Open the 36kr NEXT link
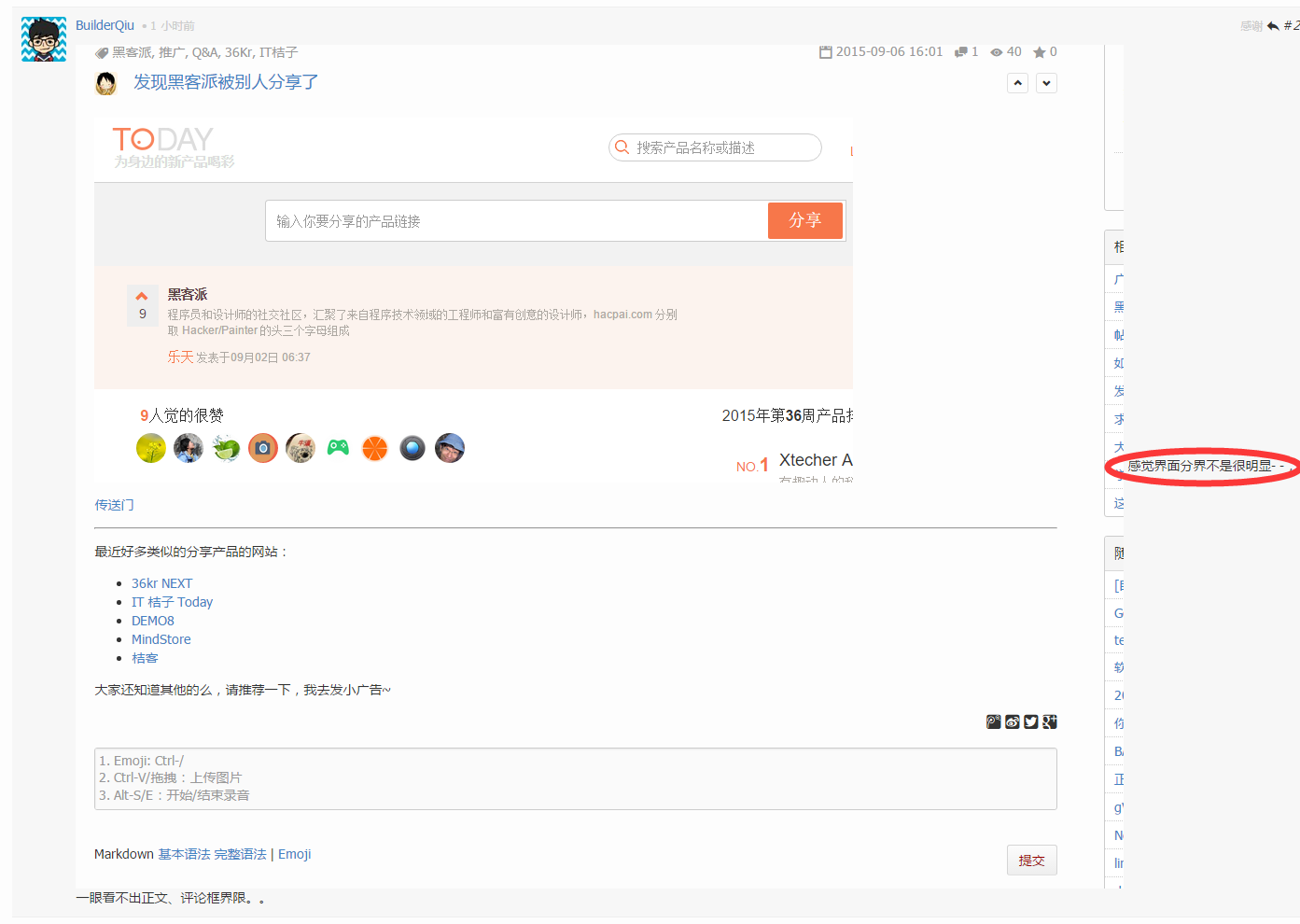1300x924 pixels. (x=161, y=583)
